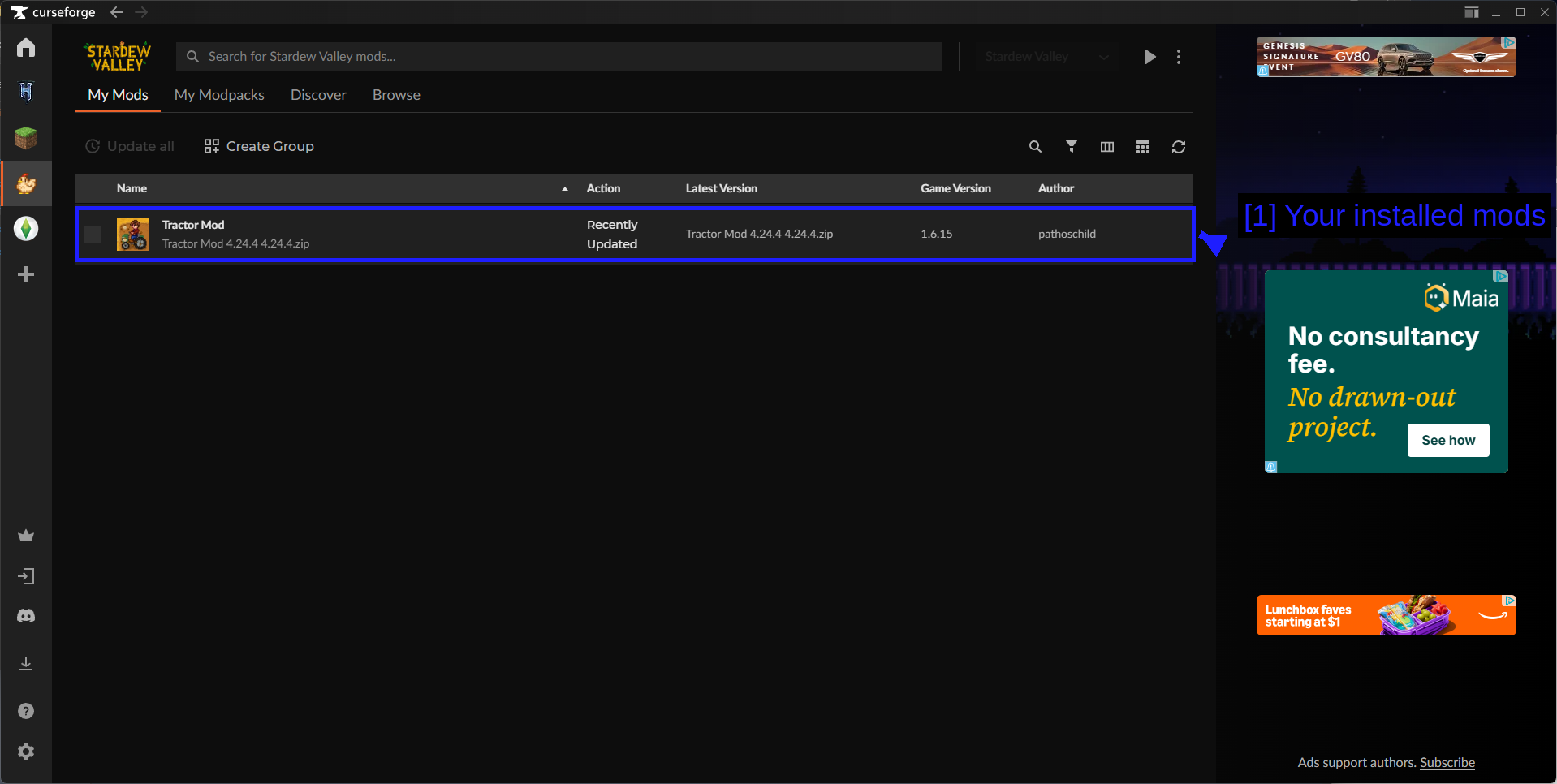Image resolution: width=1557 pixels, height=784 pixels.
Task: Toggle the window layout icon in title bar
Action: pos(1472,12)
